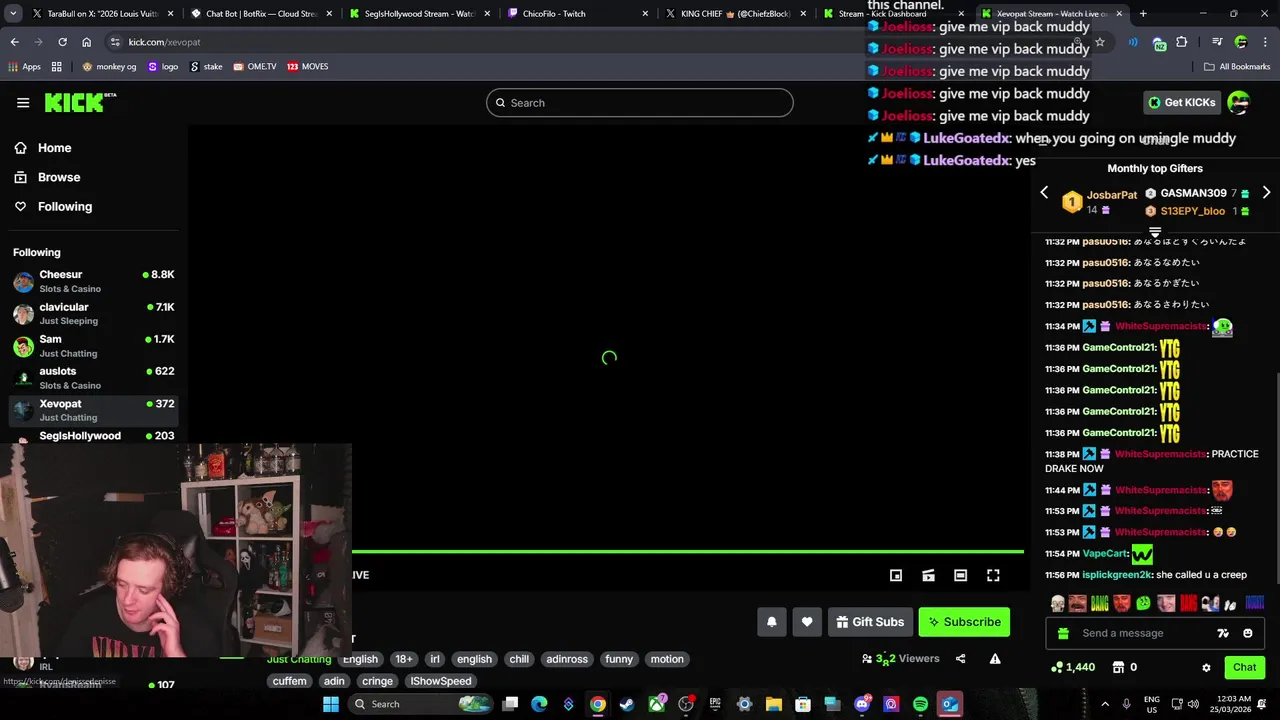Click the chat scrollbar
Image resolution: width=1280 pixels, height=720 pixels.
1277,480
